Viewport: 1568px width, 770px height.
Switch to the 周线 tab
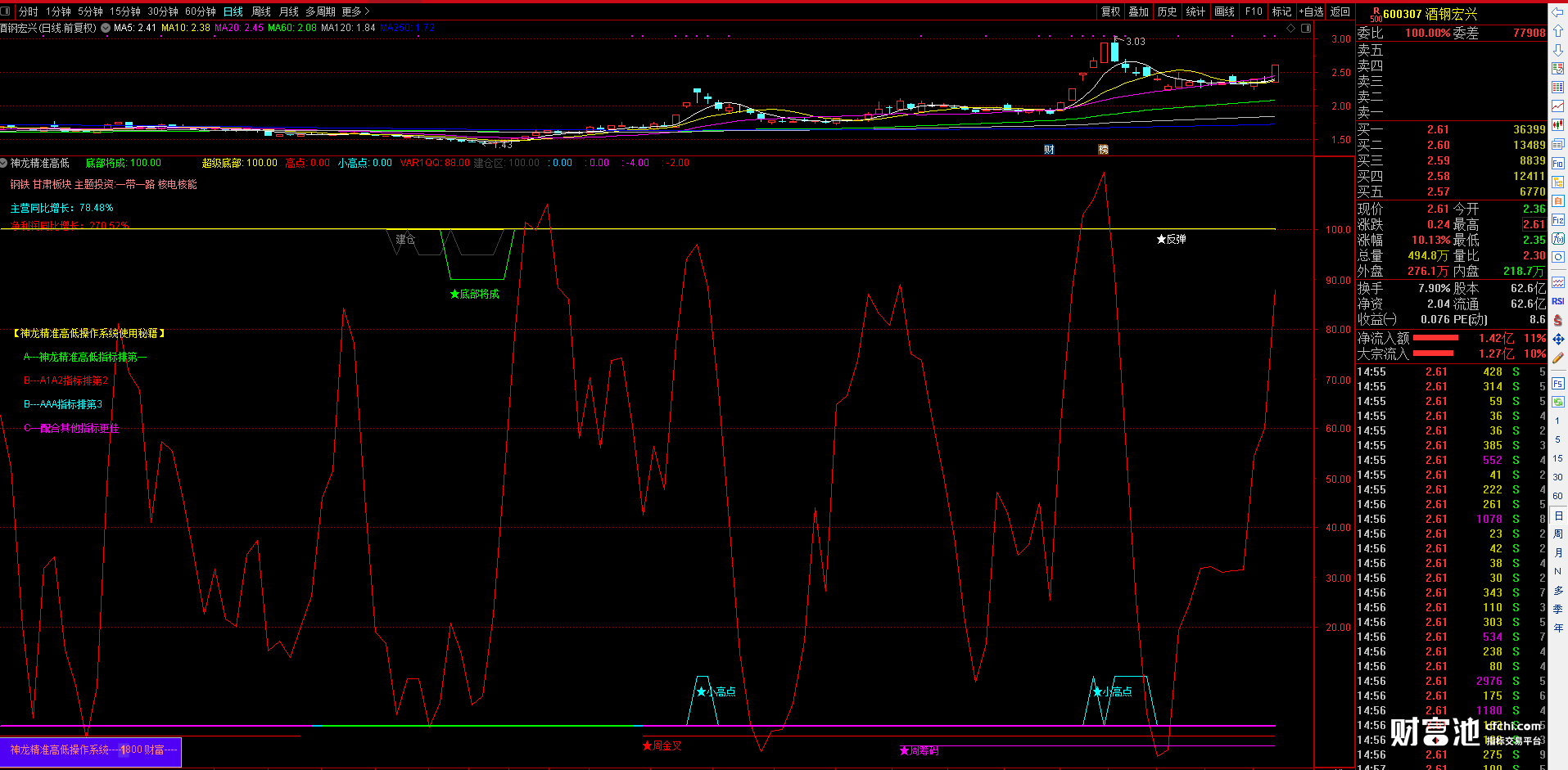[260, 11]
